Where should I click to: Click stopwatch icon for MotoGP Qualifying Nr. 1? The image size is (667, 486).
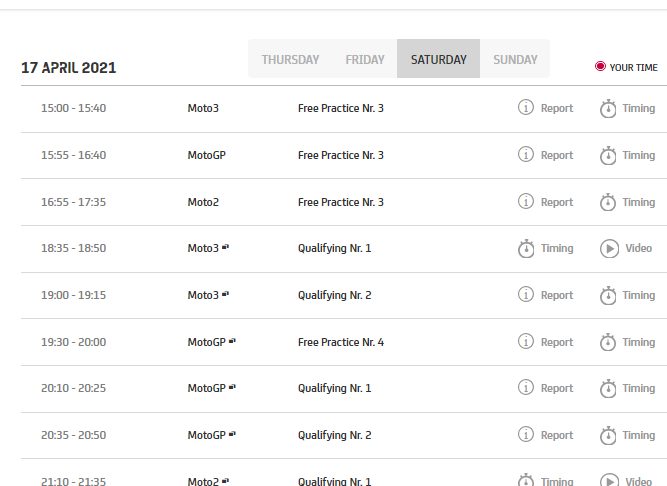(x=608, y=388)
